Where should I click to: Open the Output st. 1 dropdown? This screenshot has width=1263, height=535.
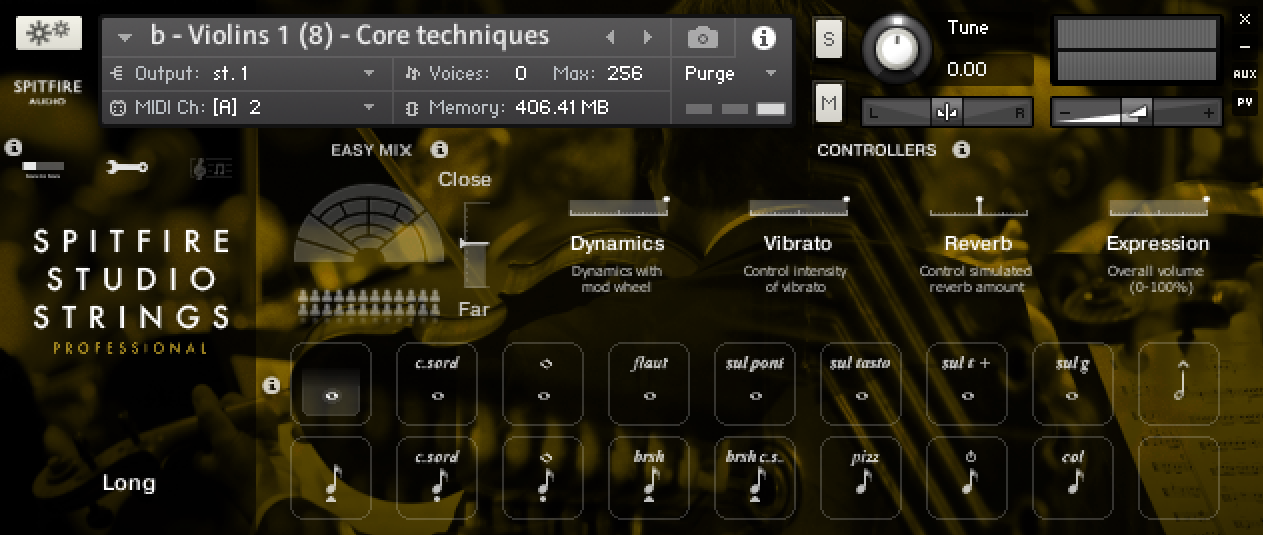243,73
